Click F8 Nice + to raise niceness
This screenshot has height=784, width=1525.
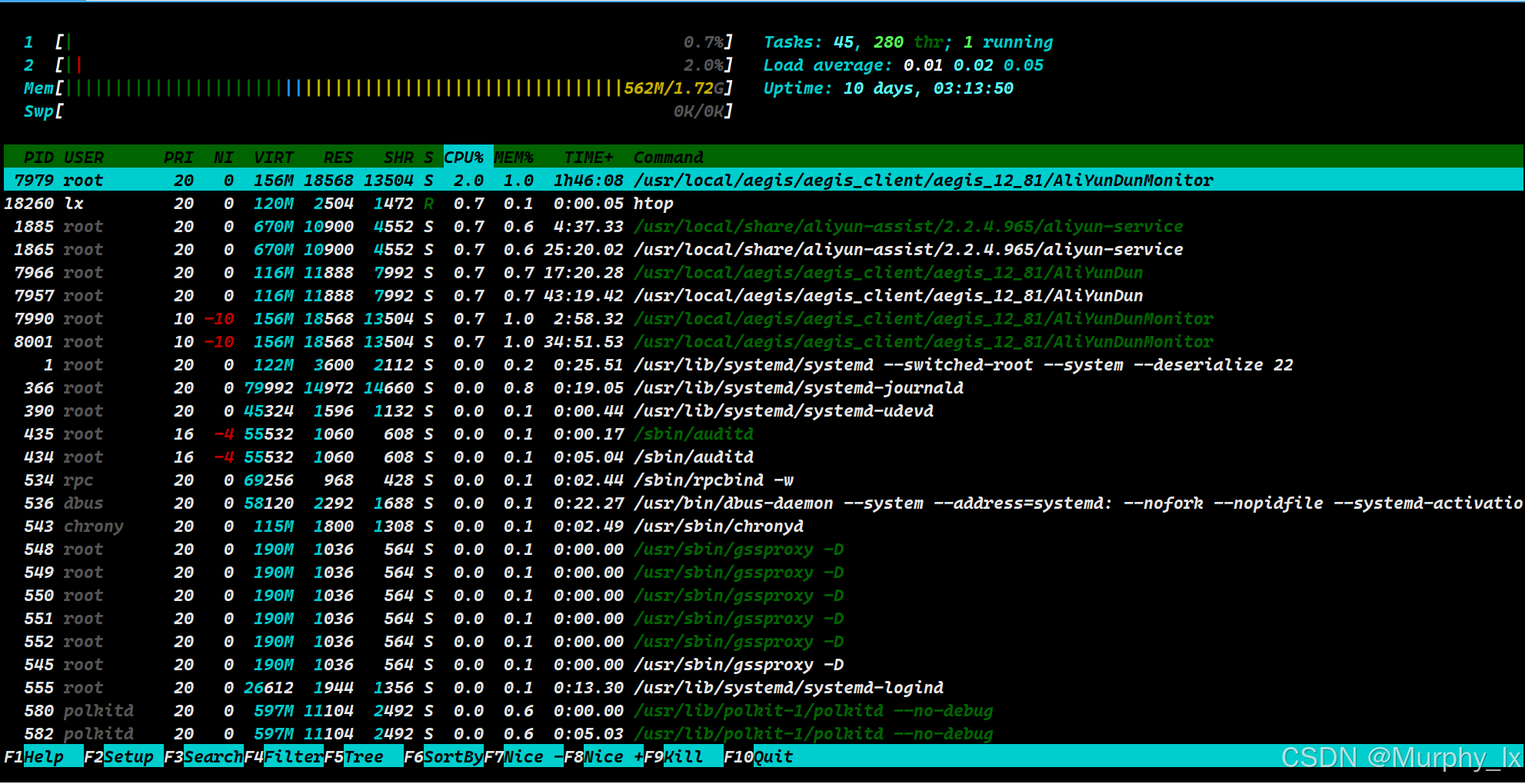coord(604,756)
